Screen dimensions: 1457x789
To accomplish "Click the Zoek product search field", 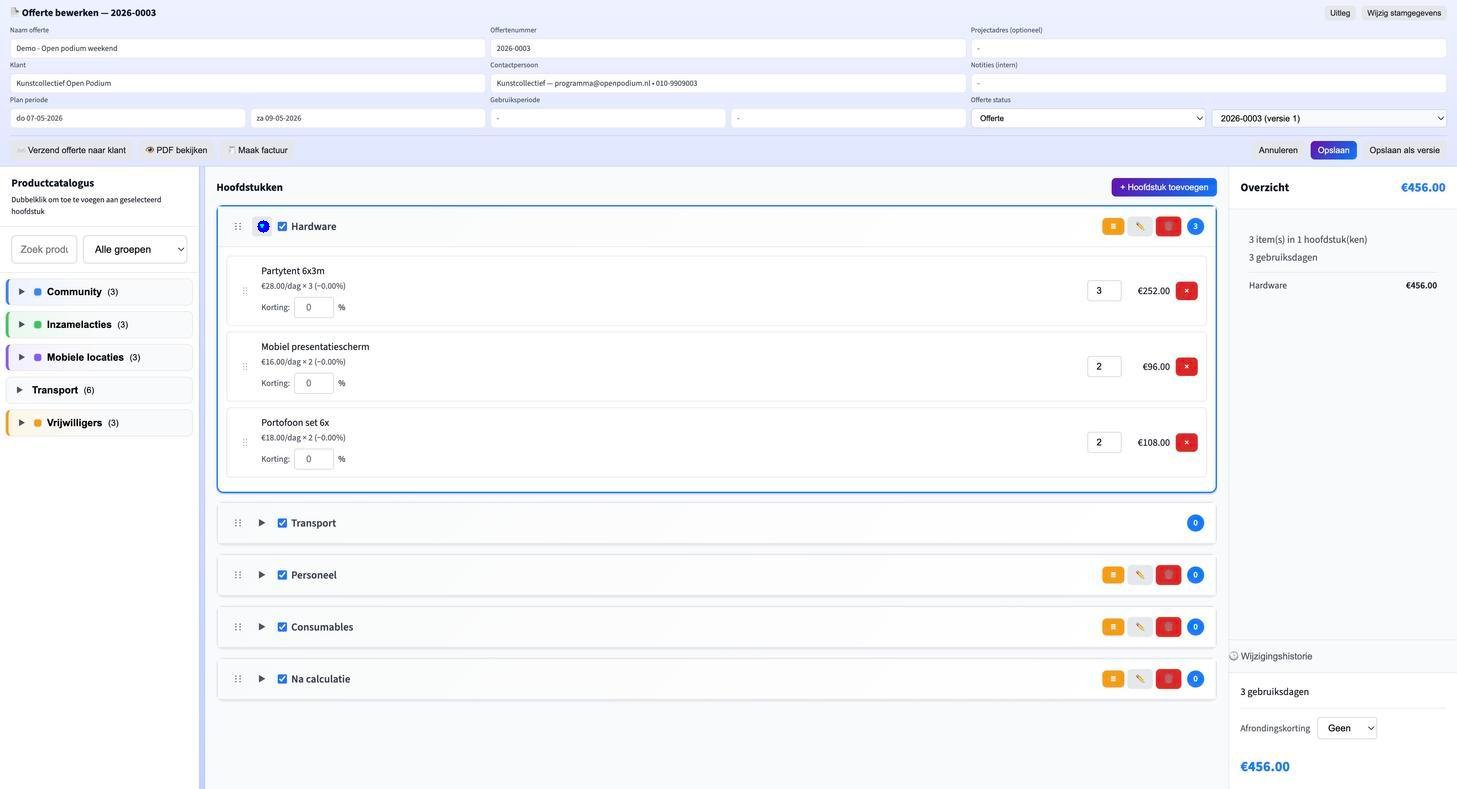I will click(x=44, y=249).
